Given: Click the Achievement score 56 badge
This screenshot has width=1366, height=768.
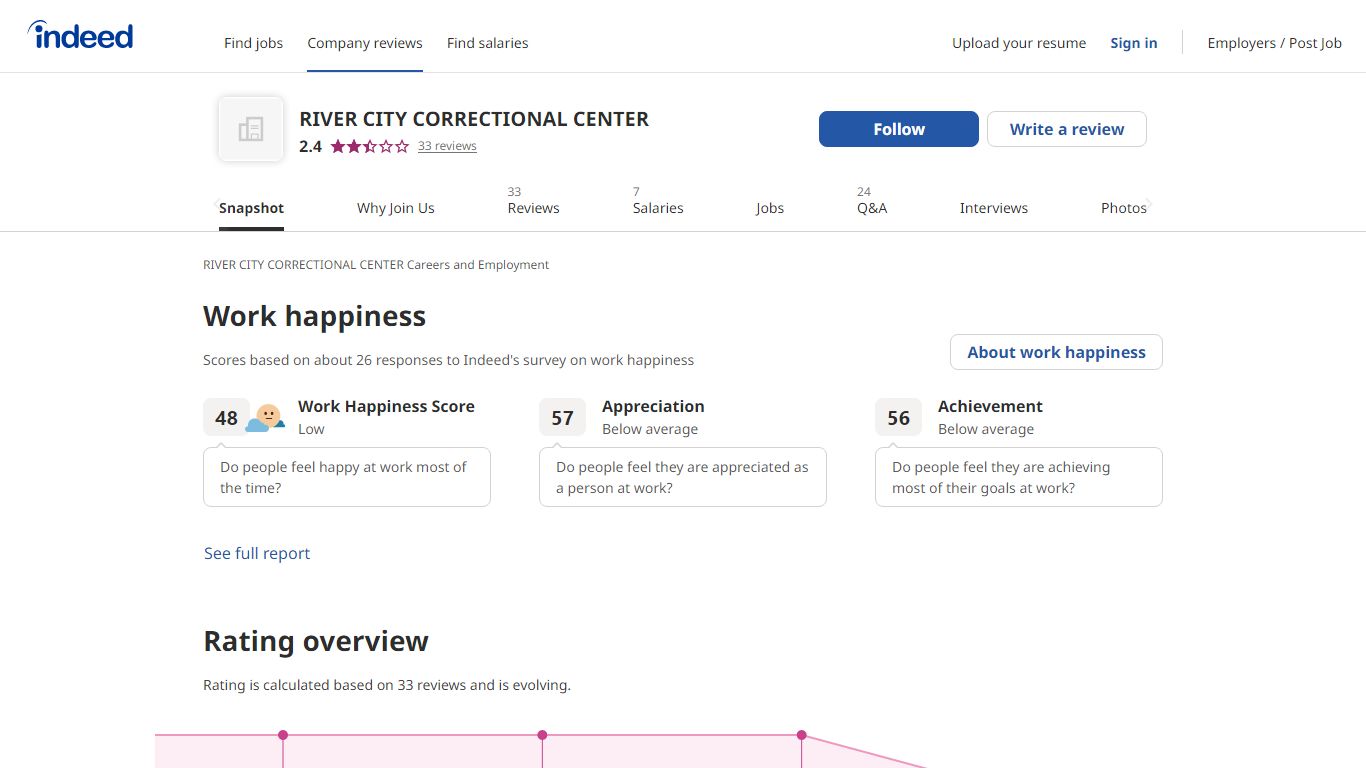Looking at the screenshot, I should 899,418.
